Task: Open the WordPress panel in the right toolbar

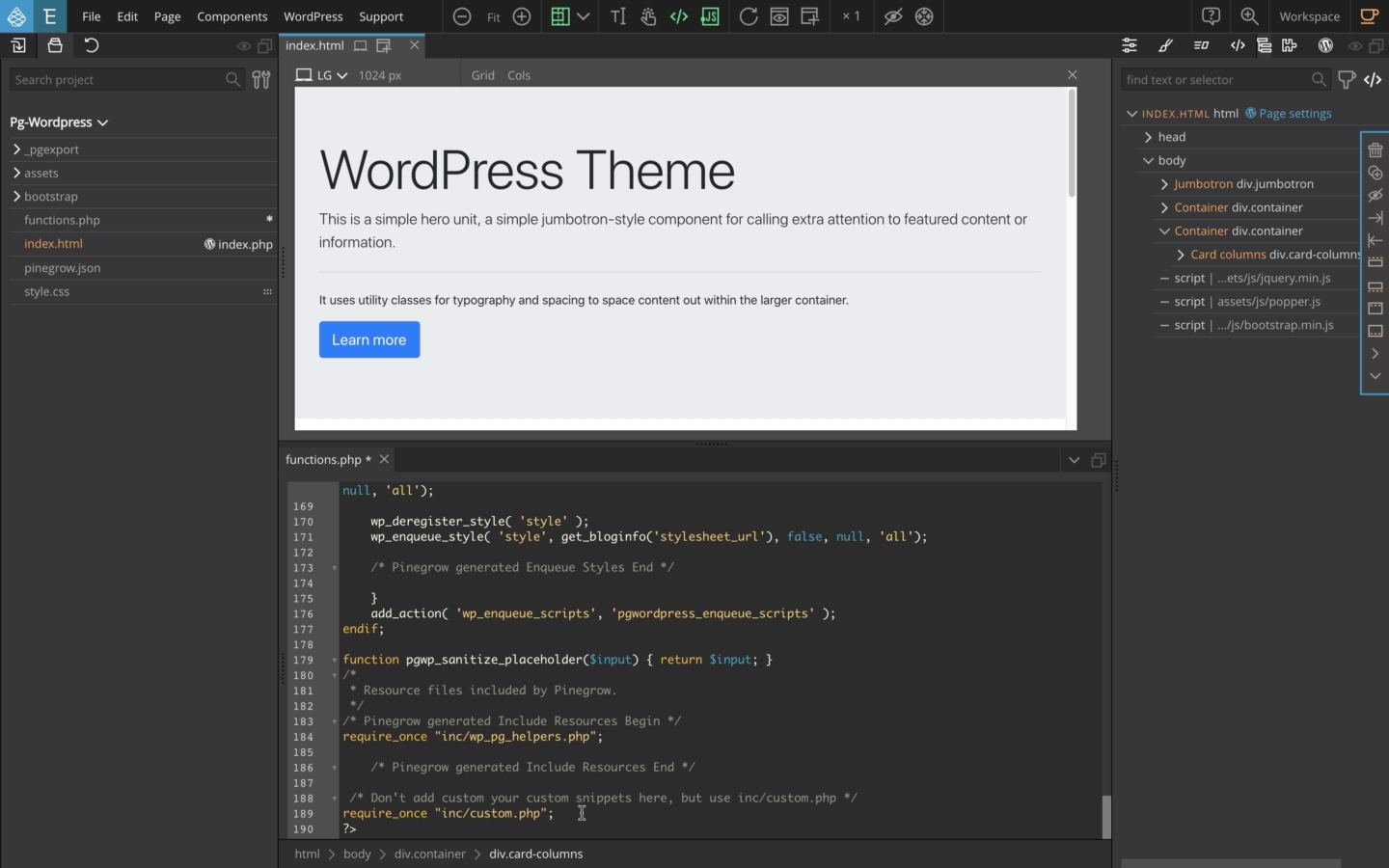Action: click(x=1325, y=45)
